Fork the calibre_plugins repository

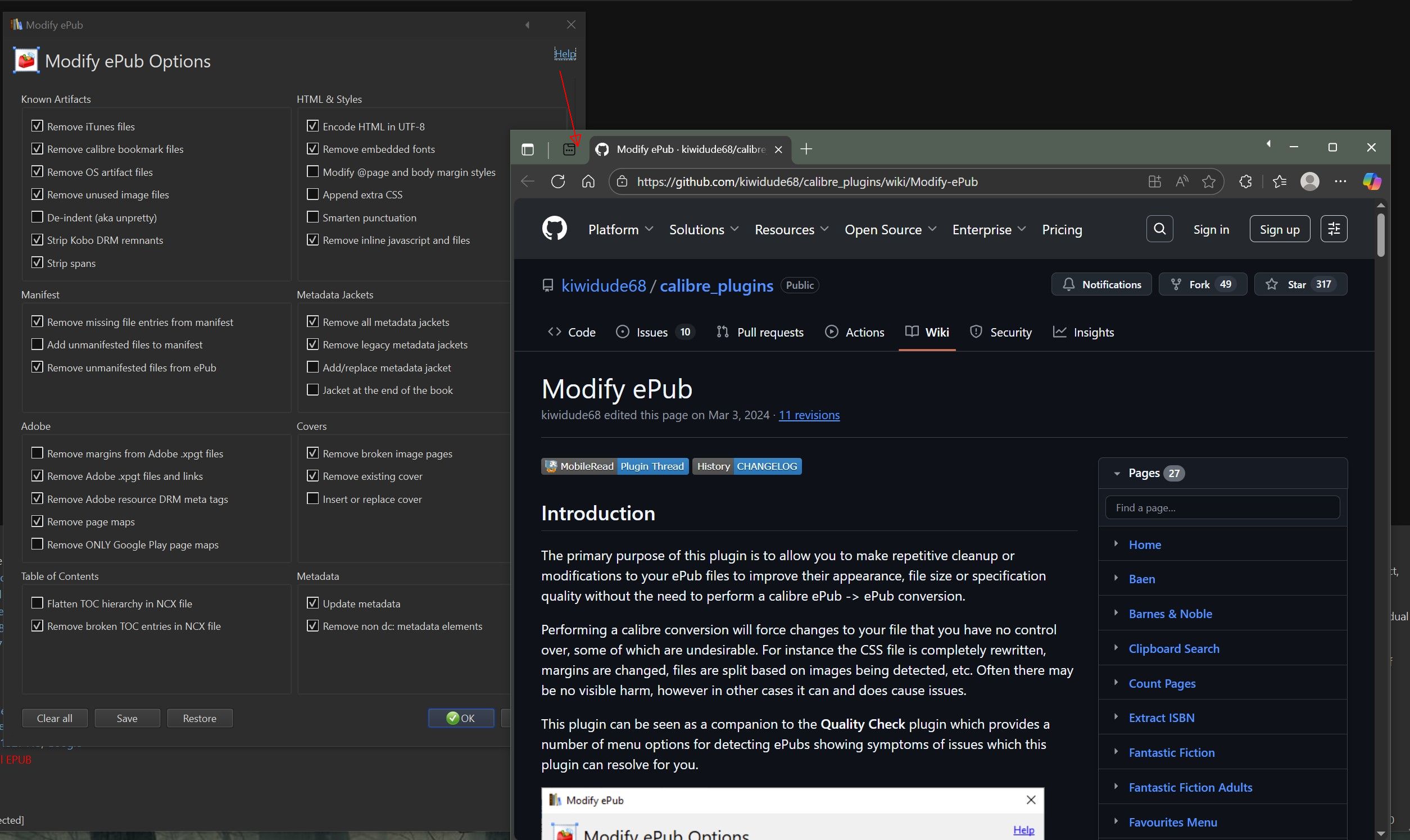pyautogui.click(x=1202, y=284)
